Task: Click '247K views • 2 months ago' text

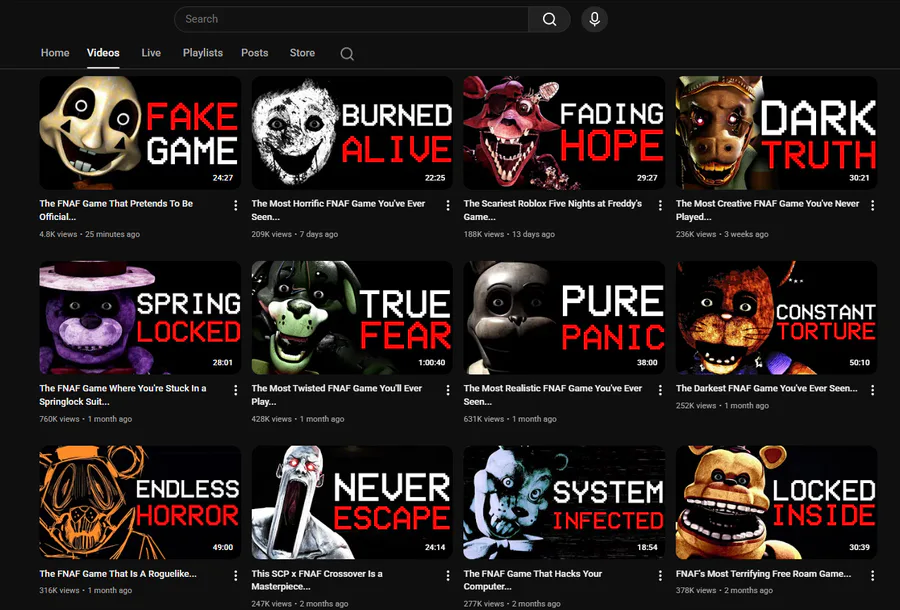Action: pos(300,604)
